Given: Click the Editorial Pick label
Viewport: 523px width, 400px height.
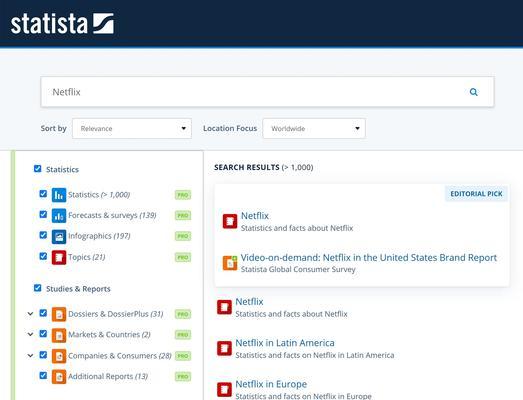Looking at the screenshot, I should click(x=476, y=194).
